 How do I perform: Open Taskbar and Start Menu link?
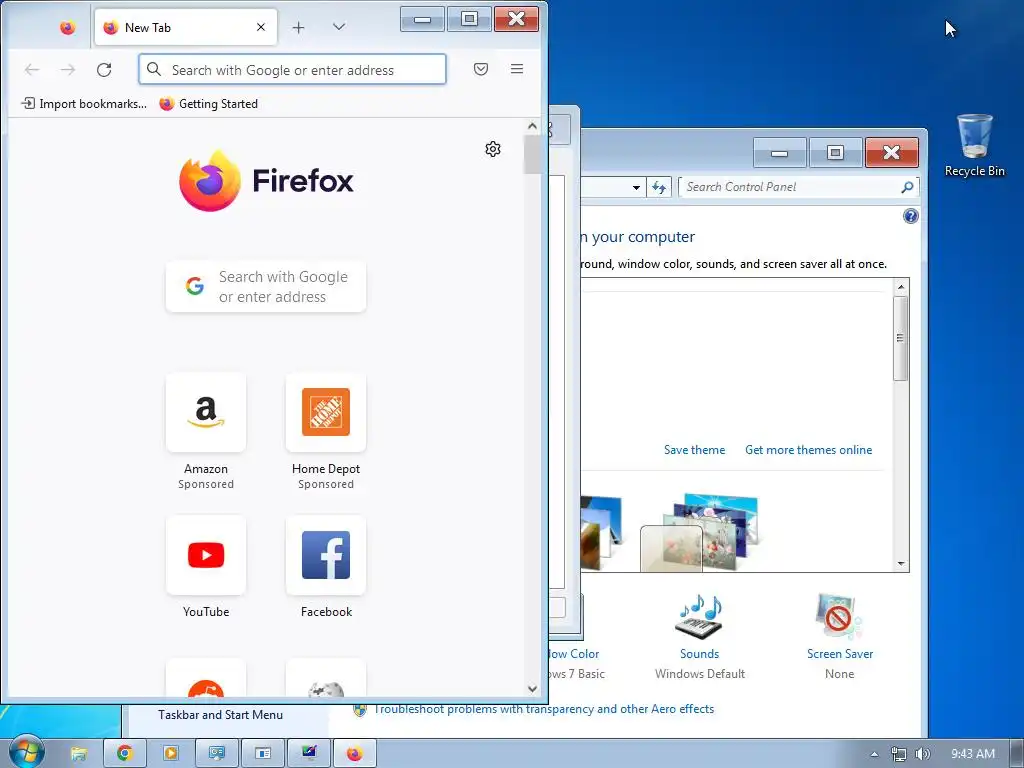tap(220, 715)
